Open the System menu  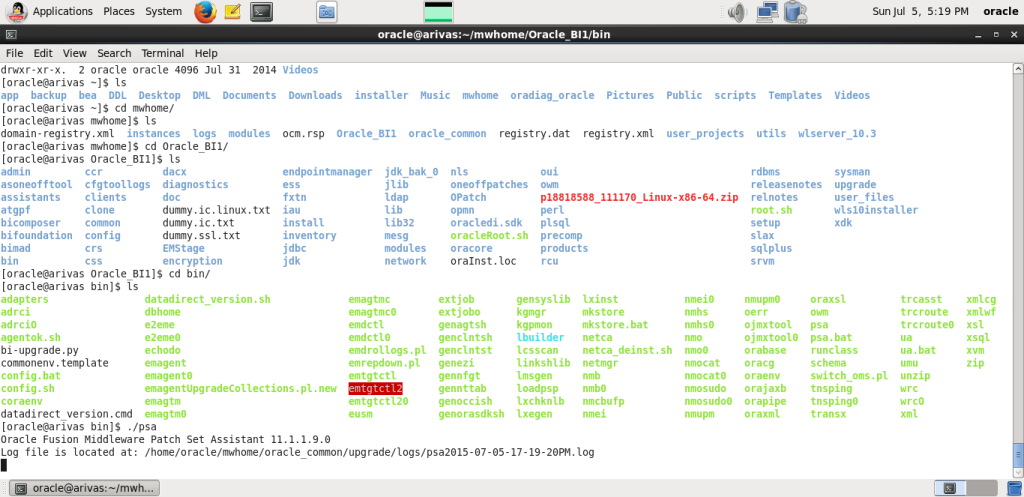coord(163,11)
